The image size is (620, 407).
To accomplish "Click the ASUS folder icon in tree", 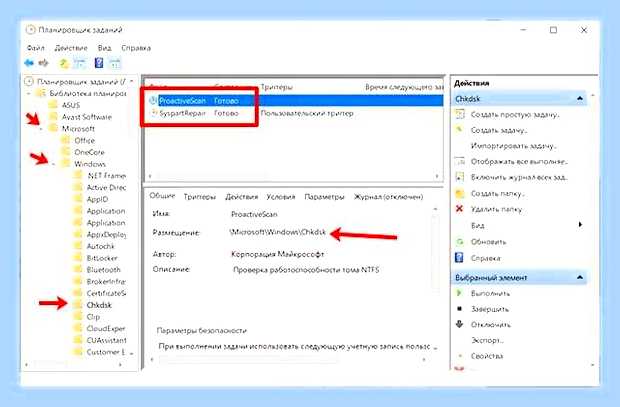I will 53,105.
